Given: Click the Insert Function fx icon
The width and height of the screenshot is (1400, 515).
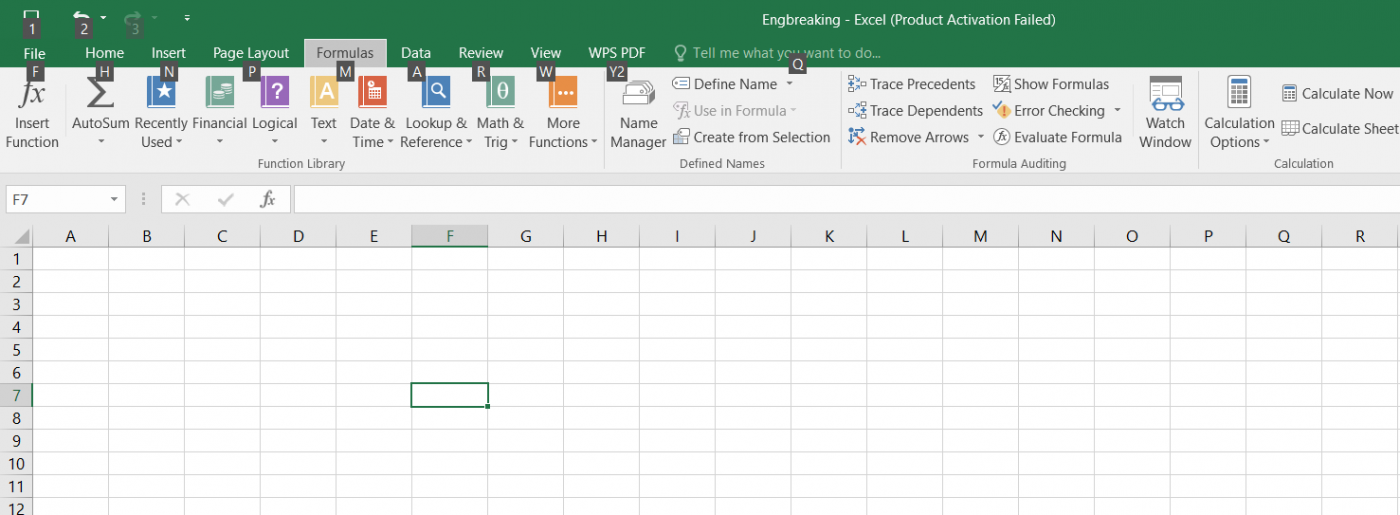Looking at the screenshot, I should tap(32, 96).
